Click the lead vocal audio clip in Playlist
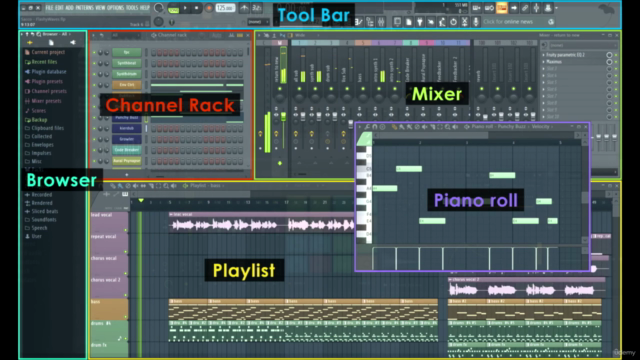Viewport: 640px width, 360px height. 261,223
